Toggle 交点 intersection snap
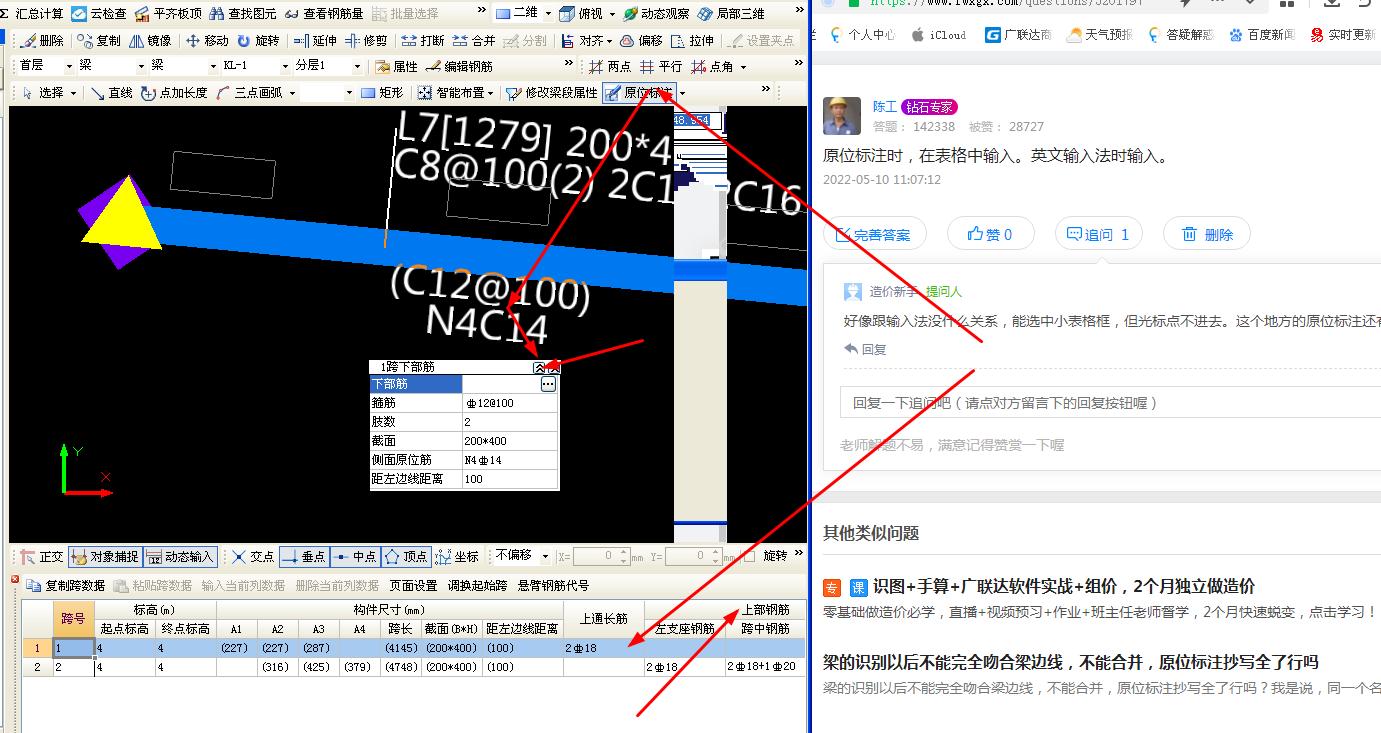Screen dimensions: 1381x733 [253, 556]
